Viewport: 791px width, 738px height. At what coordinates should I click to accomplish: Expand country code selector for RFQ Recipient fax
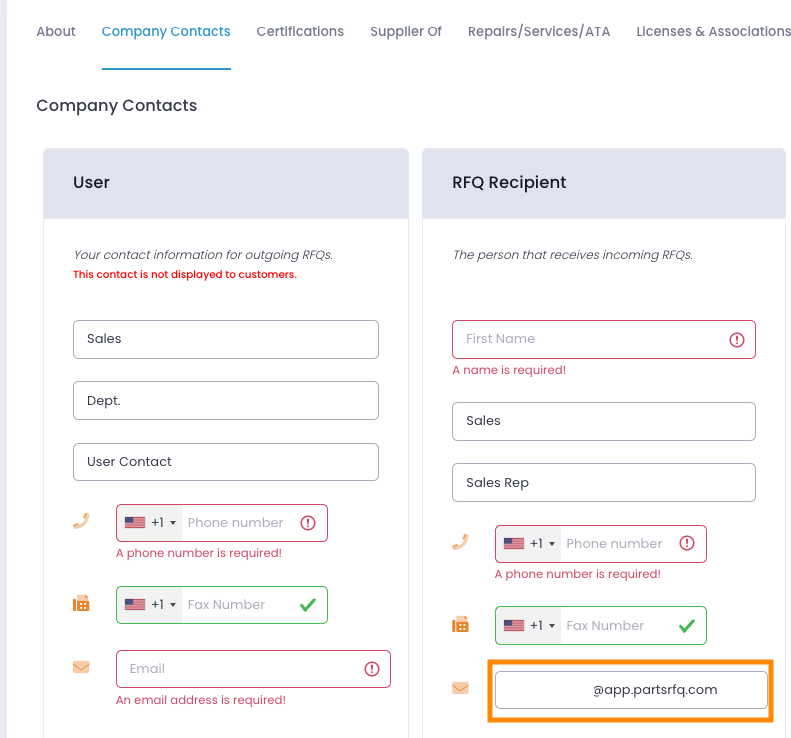(x=528, y=626)
